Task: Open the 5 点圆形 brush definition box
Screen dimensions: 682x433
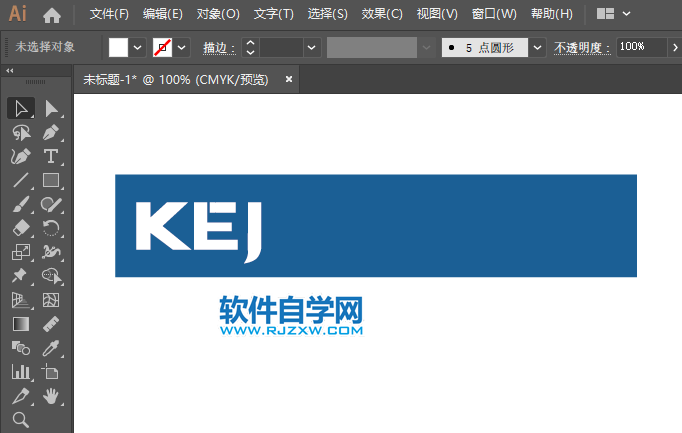Action: click(x=485, y=47)
